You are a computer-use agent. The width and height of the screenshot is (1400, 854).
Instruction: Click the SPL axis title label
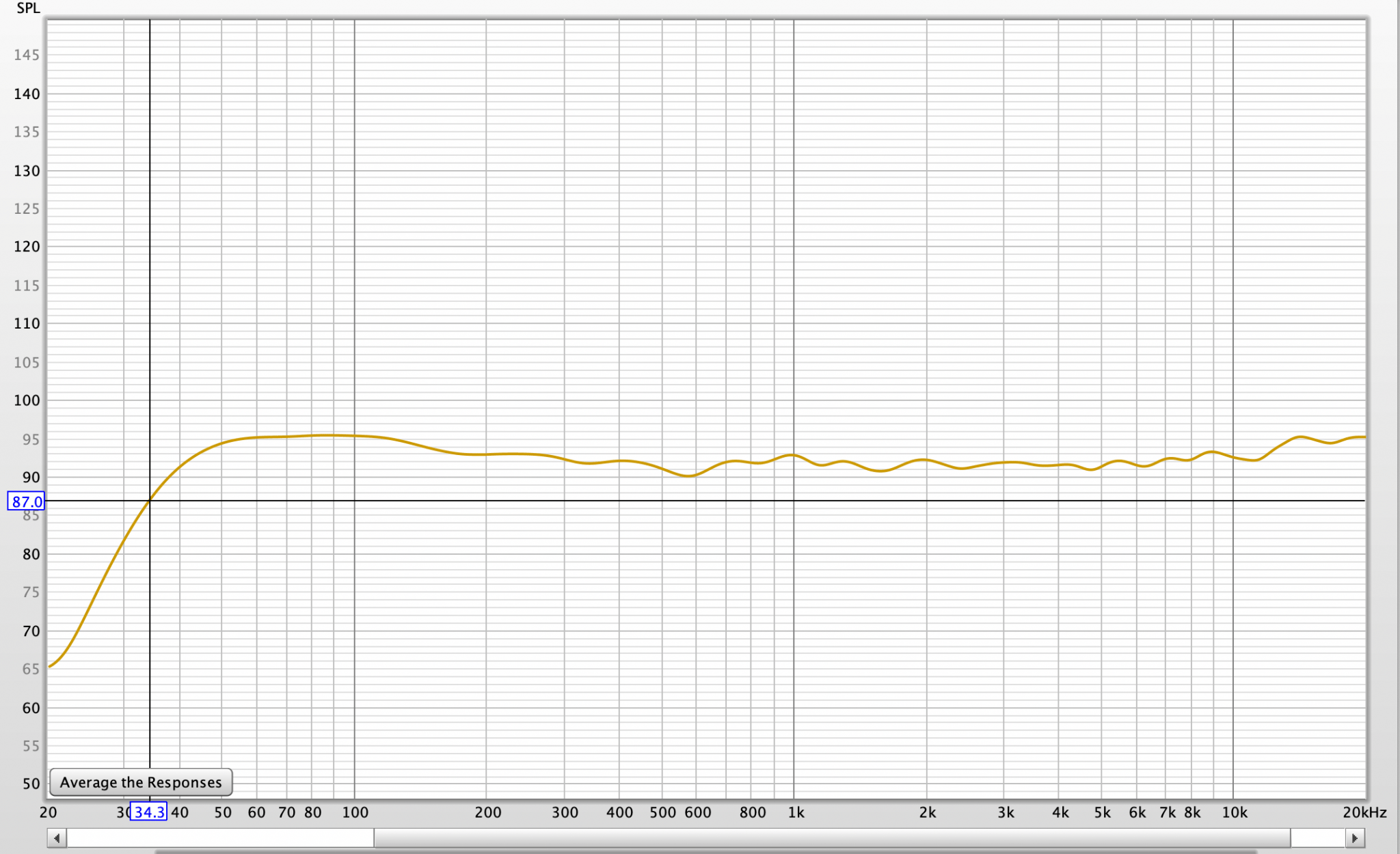pos(28,8)
